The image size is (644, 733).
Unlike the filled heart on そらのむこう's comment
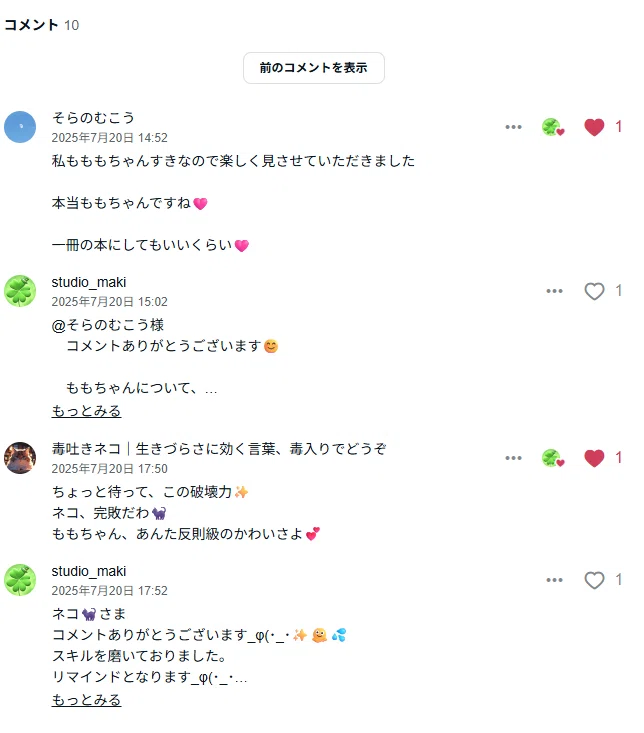[594, 127]
